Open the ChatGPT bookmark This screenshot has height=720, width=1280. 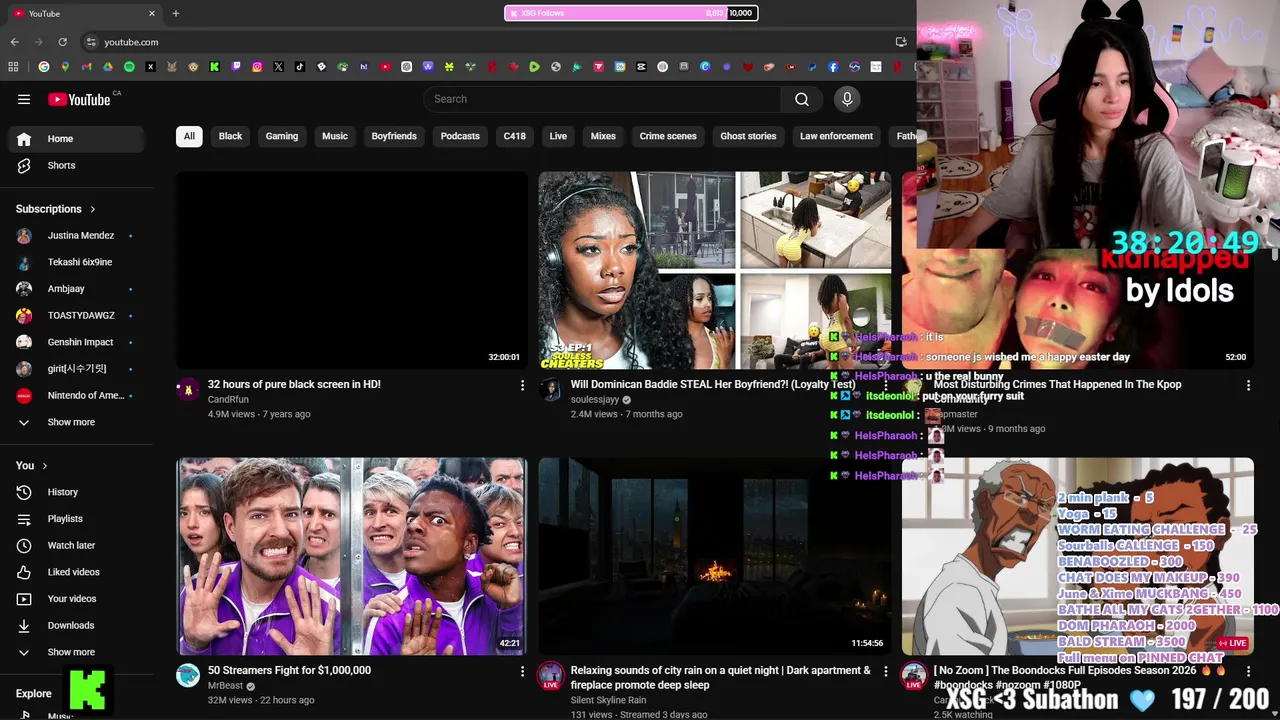tap(406, 67)
